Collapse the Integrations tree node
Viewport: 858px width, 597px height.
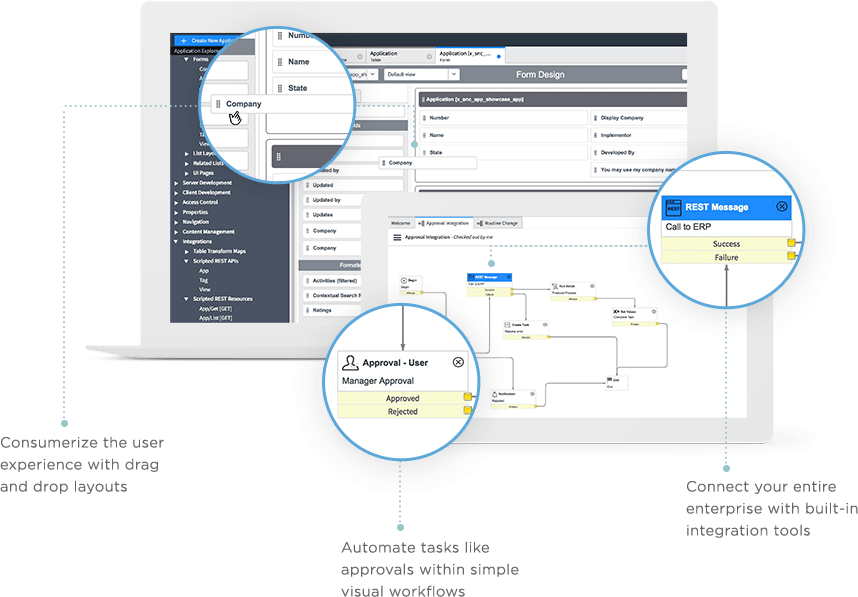(x=176, y=241)
